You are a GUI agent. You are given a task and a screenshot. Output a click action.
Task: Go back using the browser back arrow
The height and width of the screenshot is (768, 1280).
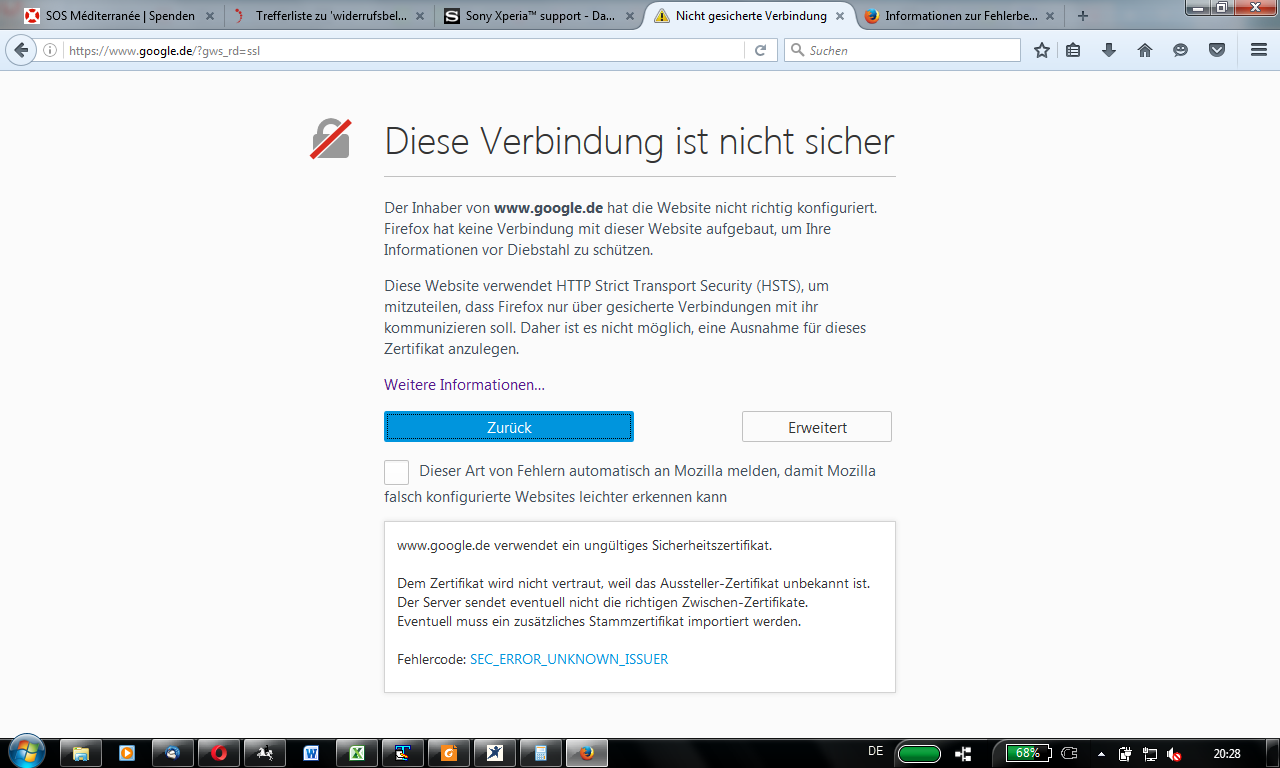[22, 50]
